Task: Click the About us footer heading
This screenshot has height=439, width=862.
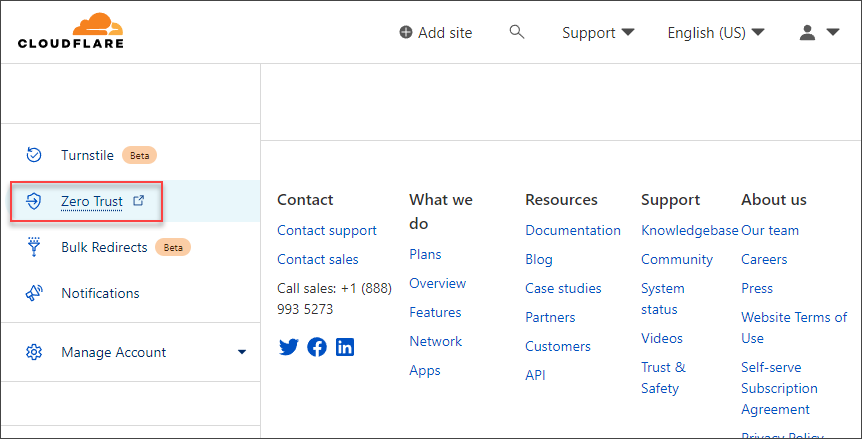Action: click(773, 199)
